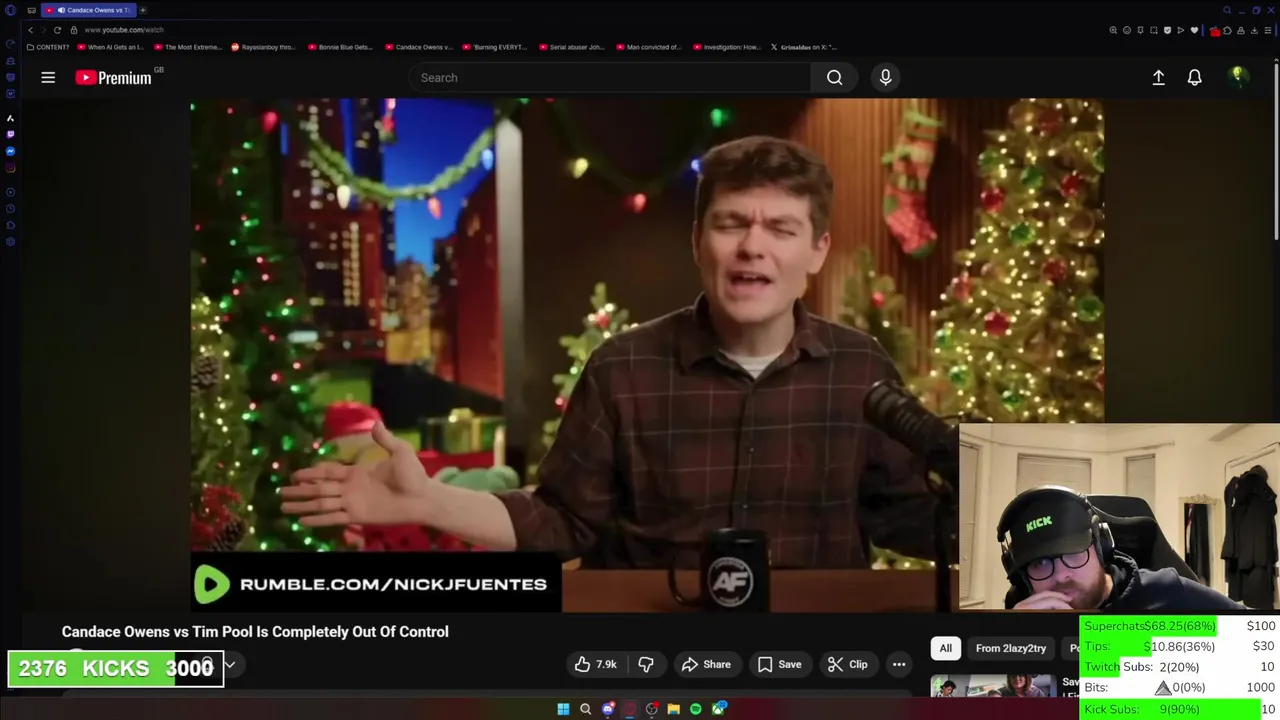Open the 'Rayasianboy thro...' bookmark
This screenshot has width=1280, height=720.
(x=264, y=47)
